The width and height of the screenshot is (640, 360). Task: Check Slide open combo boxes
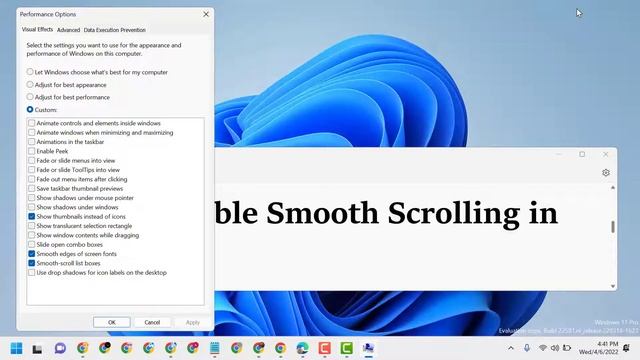31,244
